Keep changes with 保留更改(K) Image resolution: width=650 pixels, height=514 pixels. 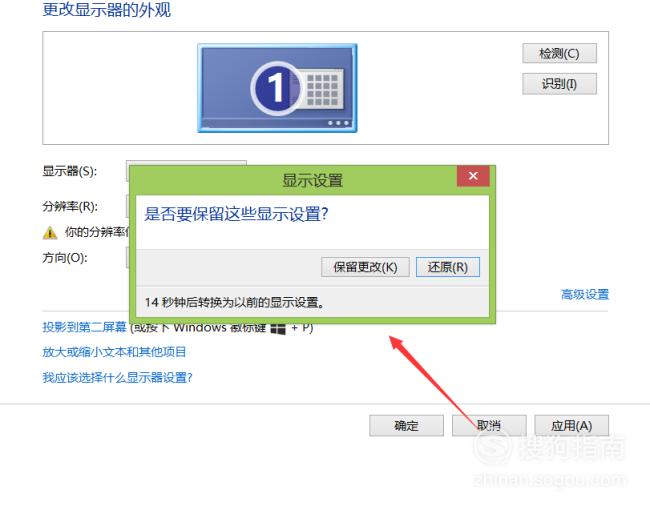pyautogui.click(x=365, y=267)
